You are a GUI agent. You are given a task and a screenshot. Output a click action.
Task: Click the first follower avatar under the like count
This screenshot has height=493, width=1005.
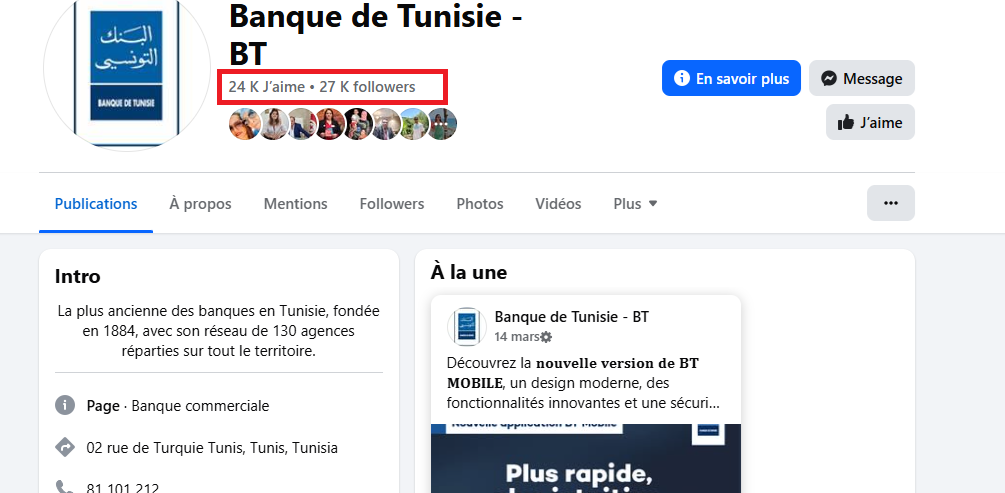pos(244,125)
